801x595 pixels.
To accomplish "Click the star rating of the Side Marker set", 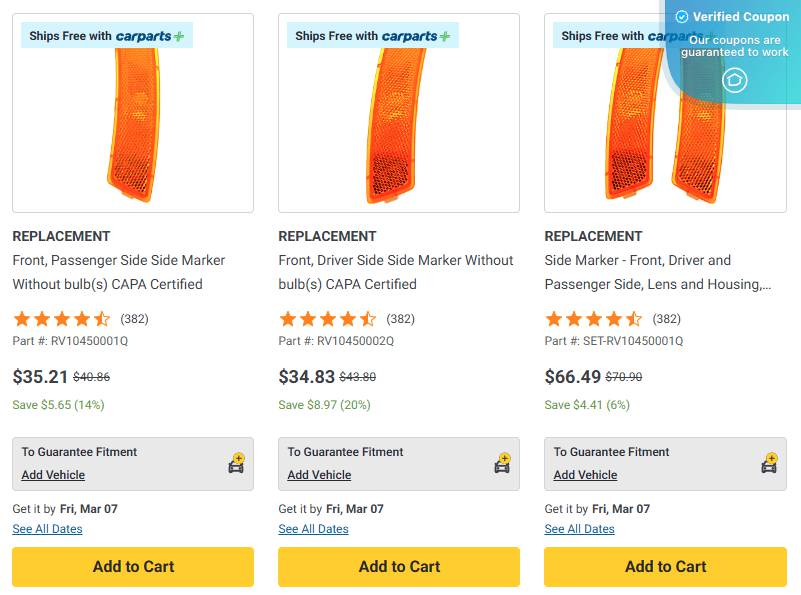I will click(x=594, y=320).
